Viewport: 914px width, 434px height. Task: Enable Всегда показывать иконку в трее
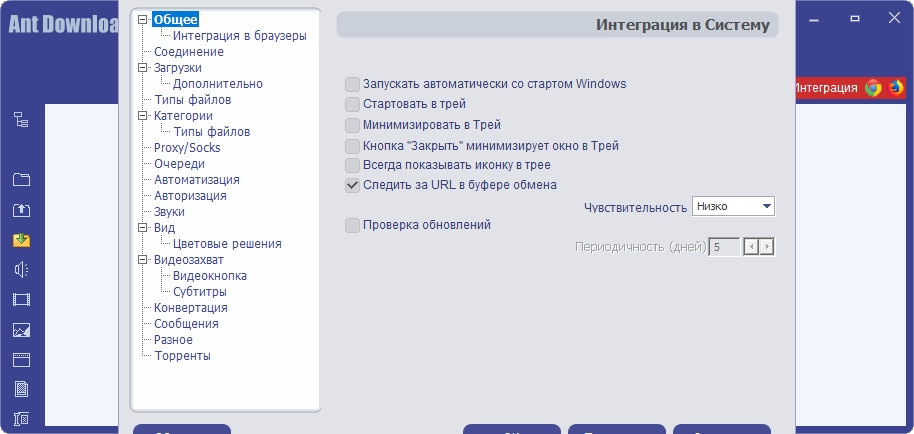352,165
